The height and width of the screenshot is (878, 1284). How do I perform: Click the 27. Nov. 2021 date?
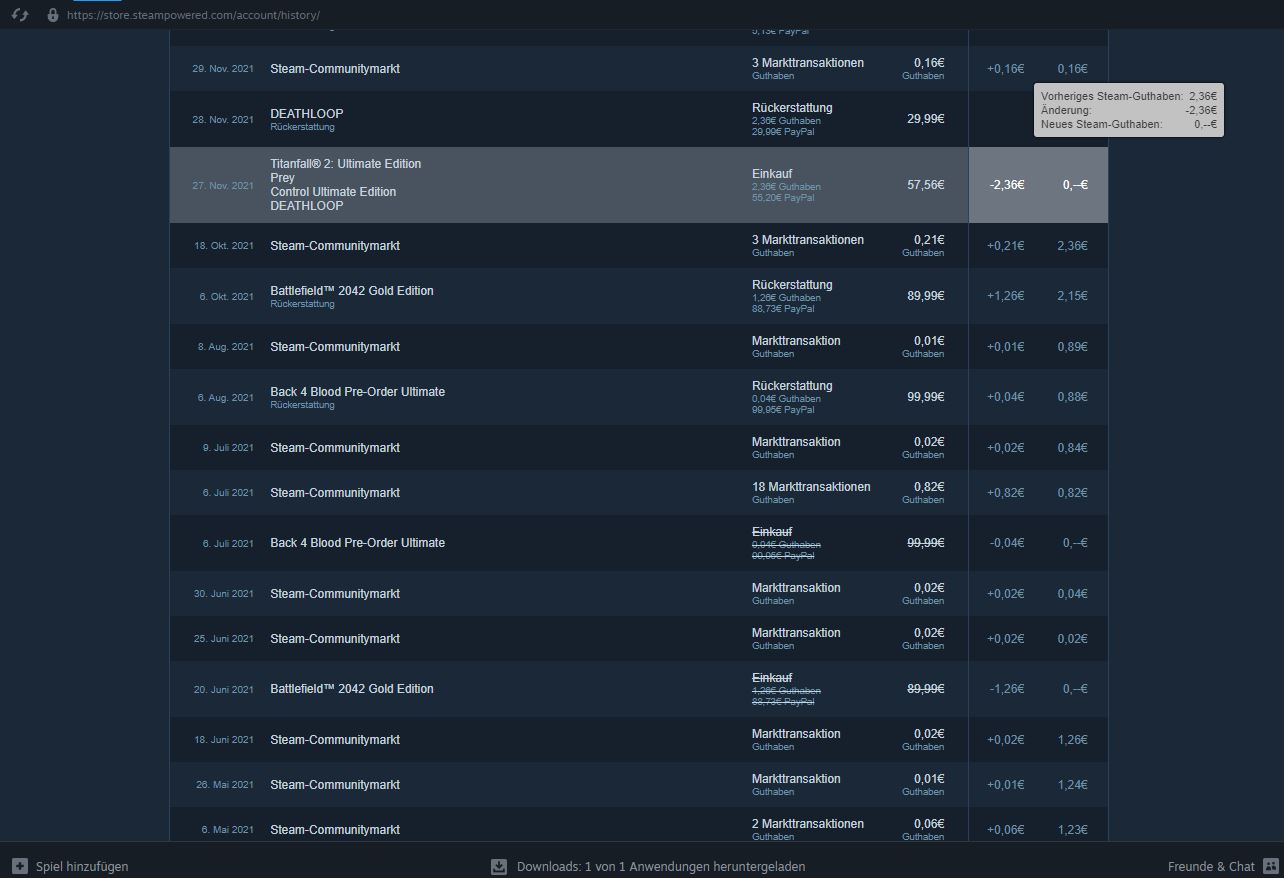223,186
